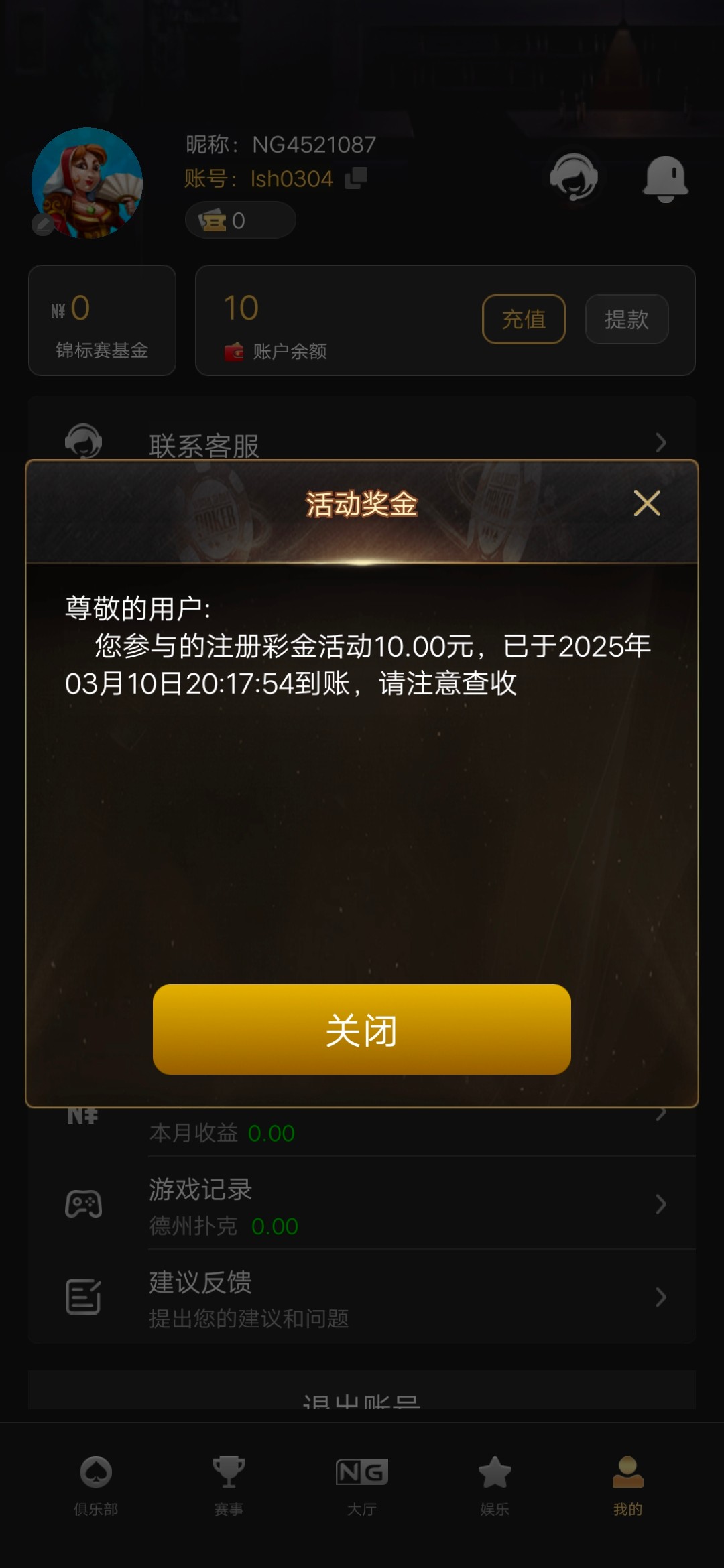Open notifications via the bell icon
Screen dimensions: 724x1568
pos(665,178)
